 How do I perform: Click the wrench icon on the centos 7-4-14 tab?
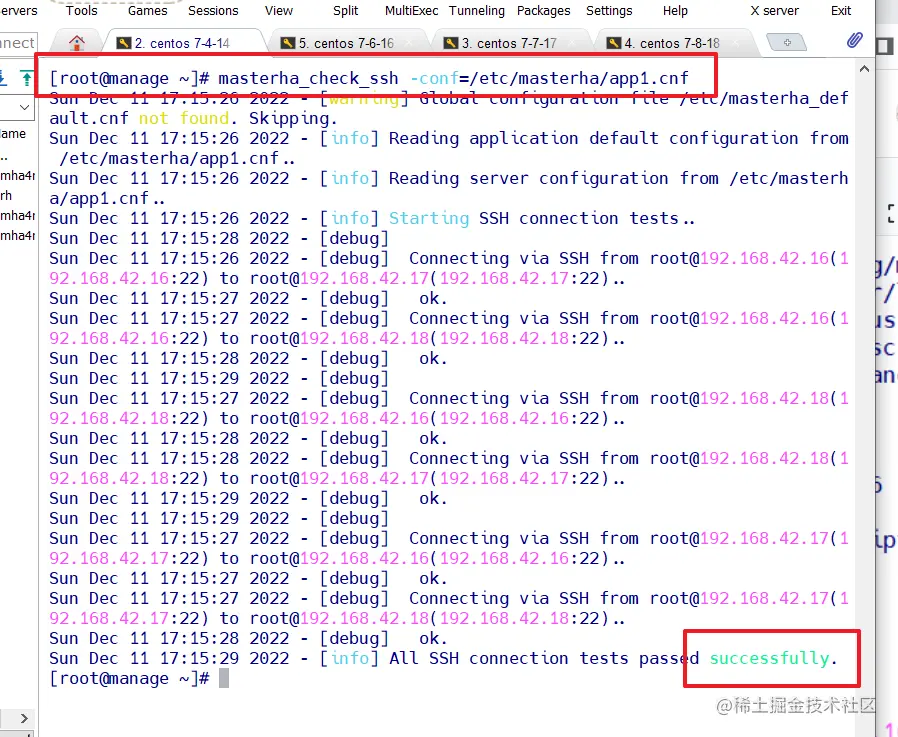point(124,43)
